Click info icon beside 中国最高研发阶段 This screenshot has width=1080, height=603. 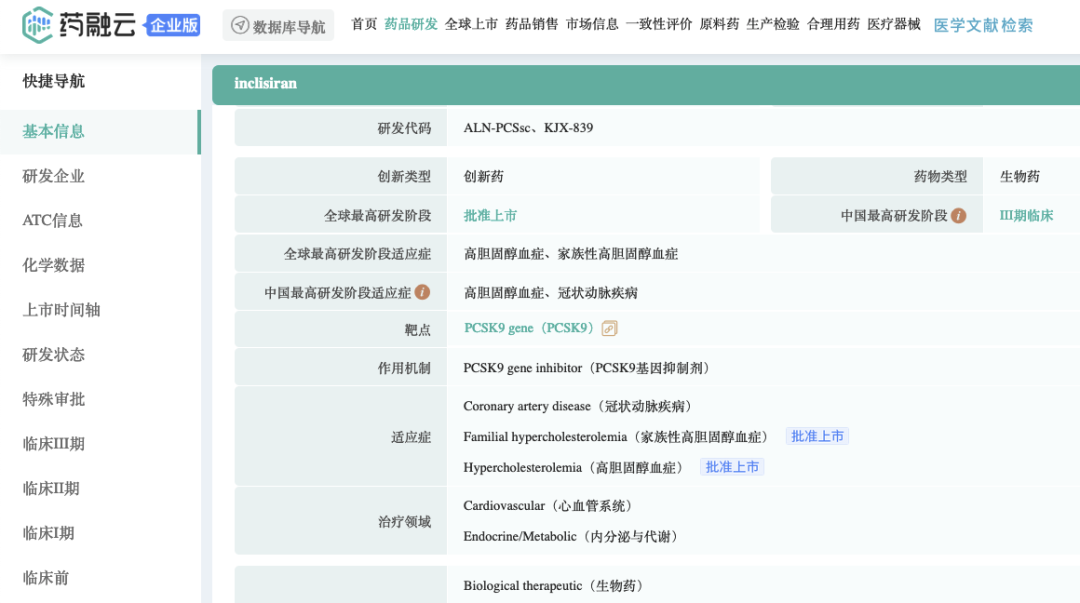click(958, 215)
